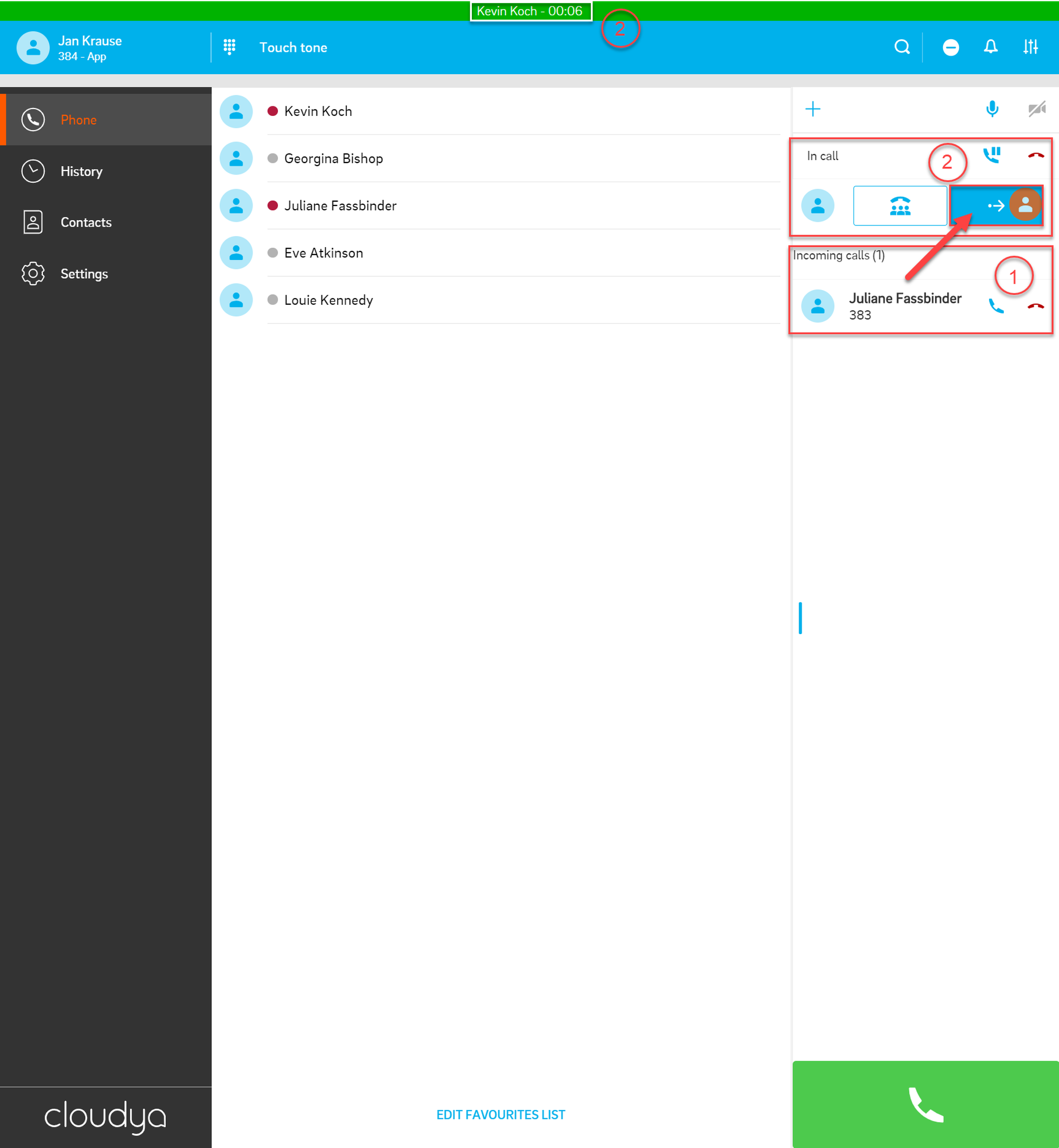Viewport: 1059px width, 1148px height.
Task: Select favourite contact Georgina Bishop
Action: click(333, 159)
